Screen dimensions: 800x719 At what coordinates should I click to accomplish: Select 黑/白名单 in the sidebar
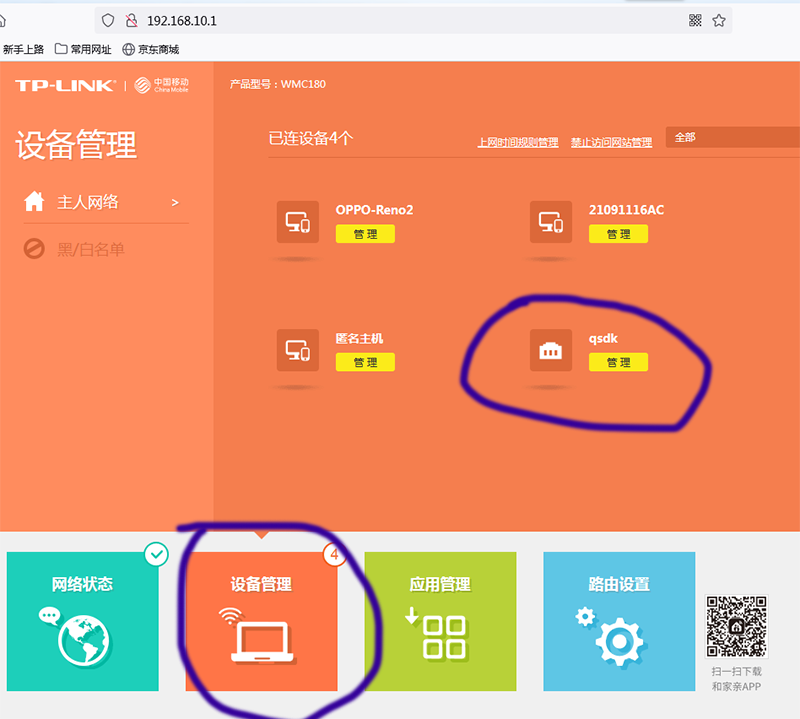(x=90, y=249)
